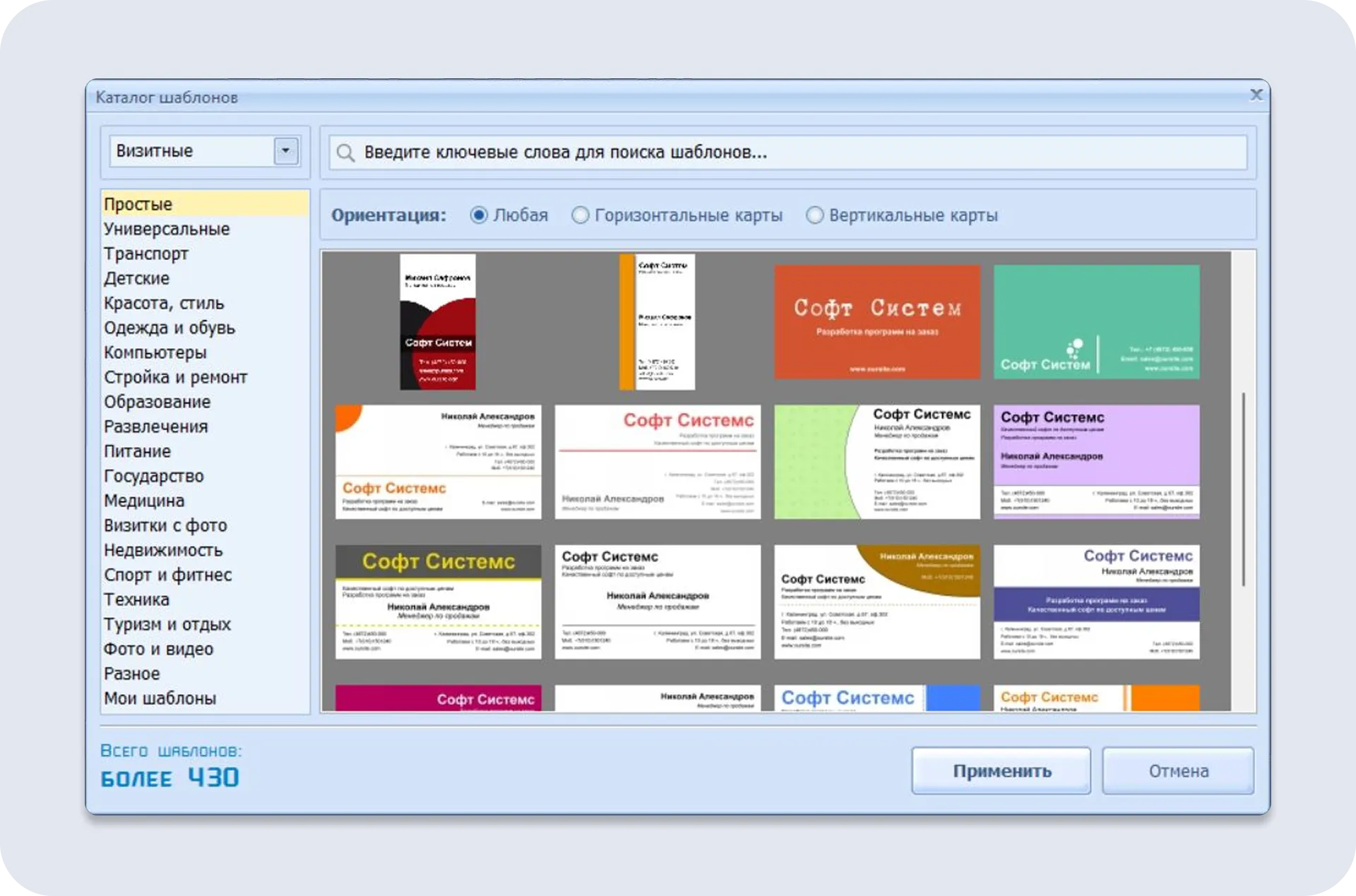Choose the Визитки с фото category
The image size is (1356, 896).
[x=205, y=525]
